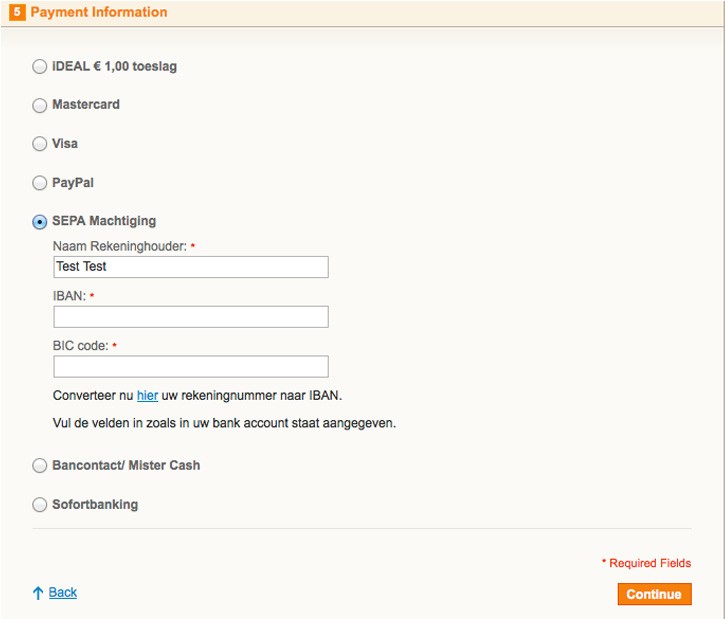Click the Naam Rekeninghouder text field
The image size is (725, 619).
(x=191, y=267)
